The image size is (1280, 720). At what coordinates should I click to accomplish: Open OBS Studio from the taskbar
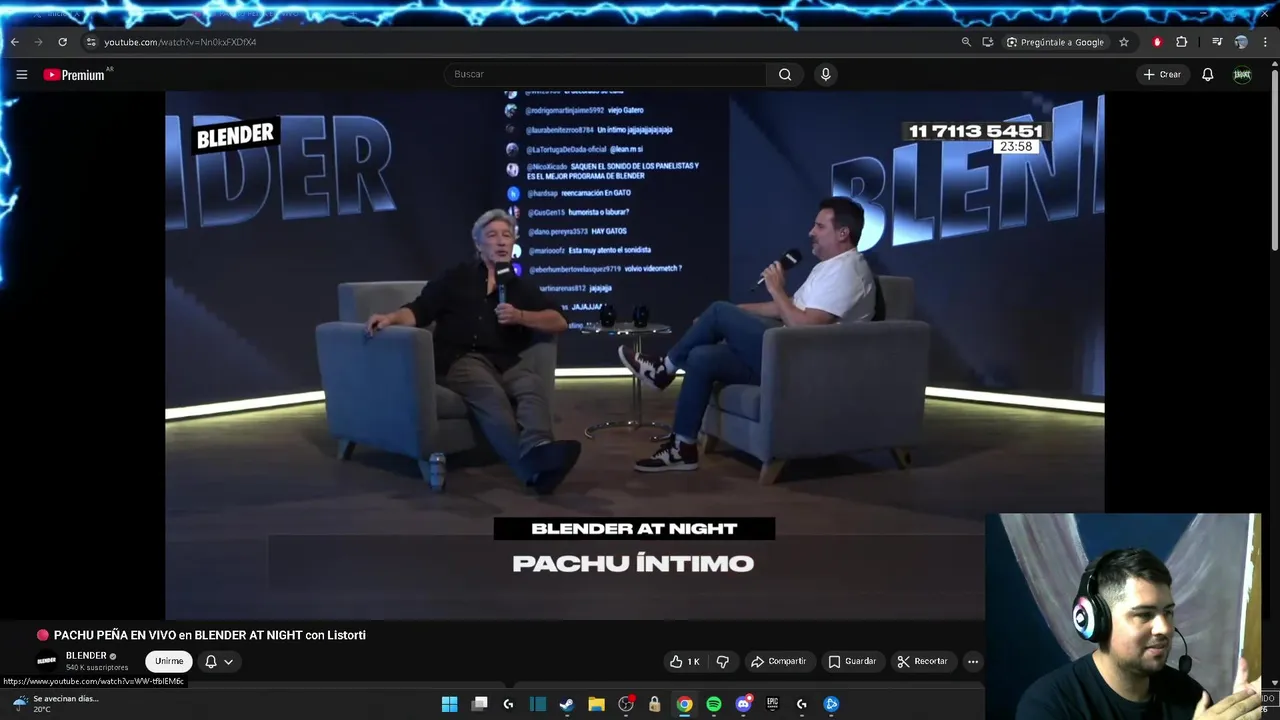(x=626, y=704)
